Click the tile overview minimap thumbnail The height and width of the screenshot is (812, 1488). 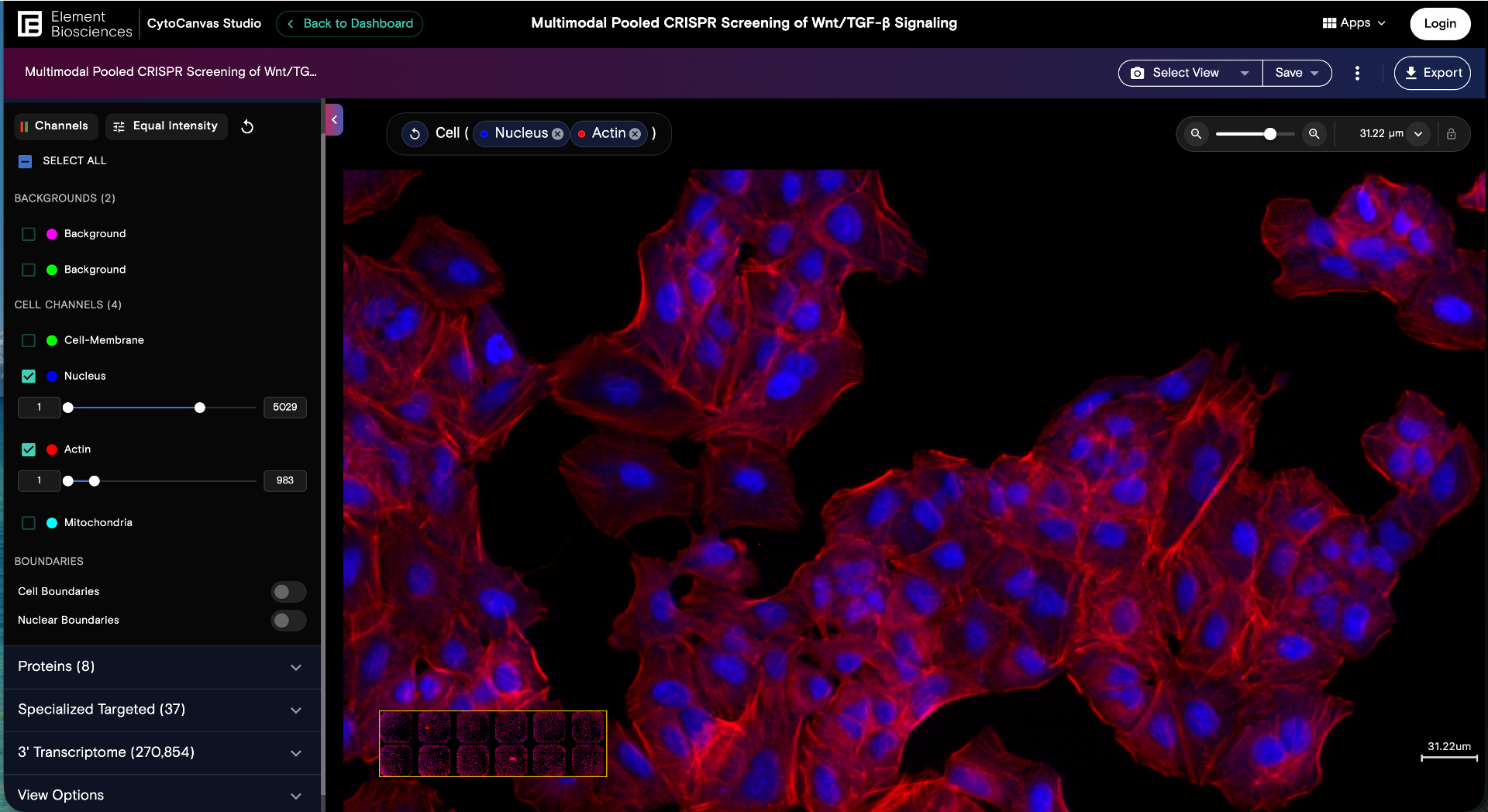(x=493, y=744)
